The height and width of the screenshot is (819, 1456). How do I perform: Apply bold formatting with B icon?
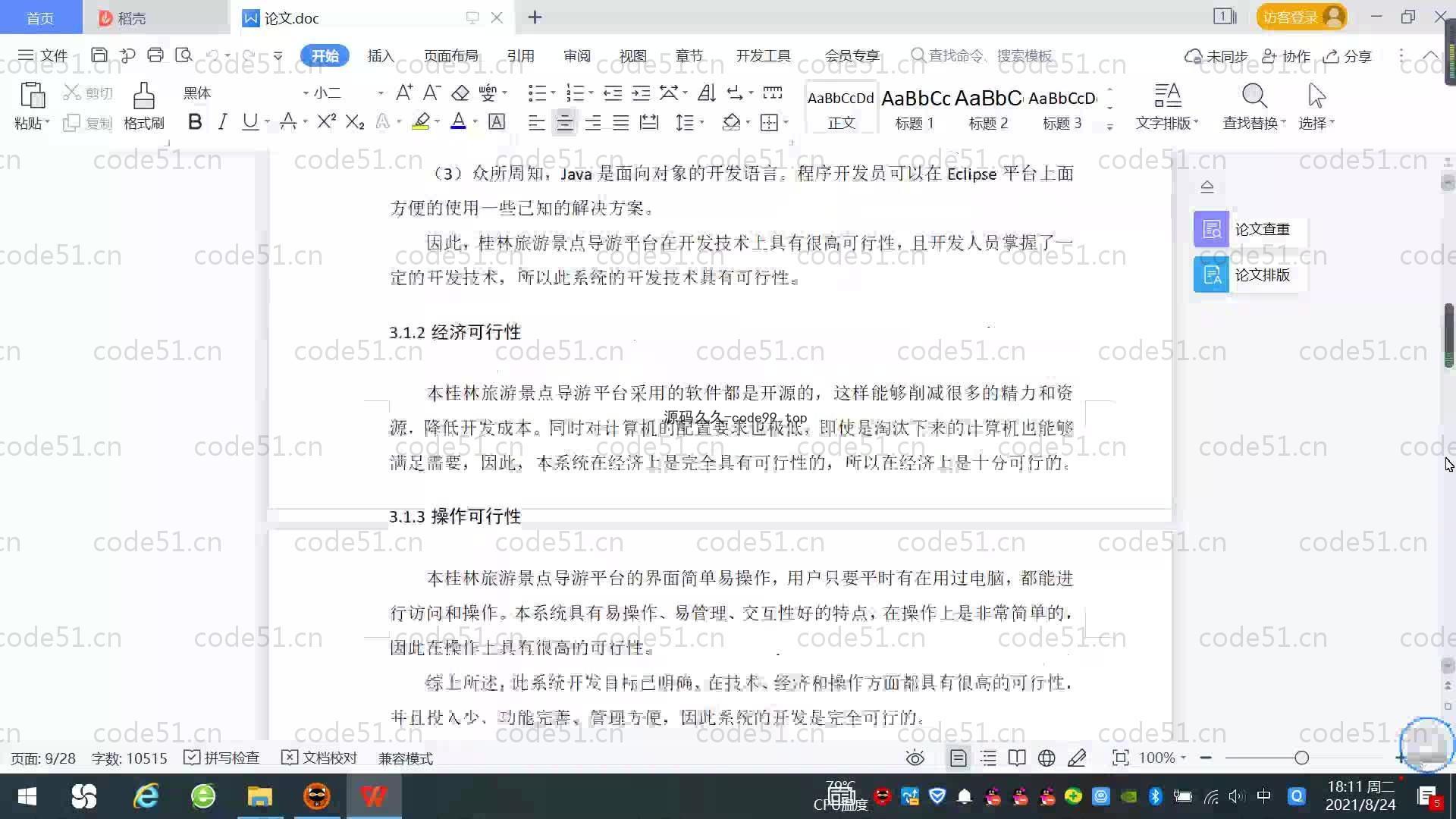click(195, 122)
